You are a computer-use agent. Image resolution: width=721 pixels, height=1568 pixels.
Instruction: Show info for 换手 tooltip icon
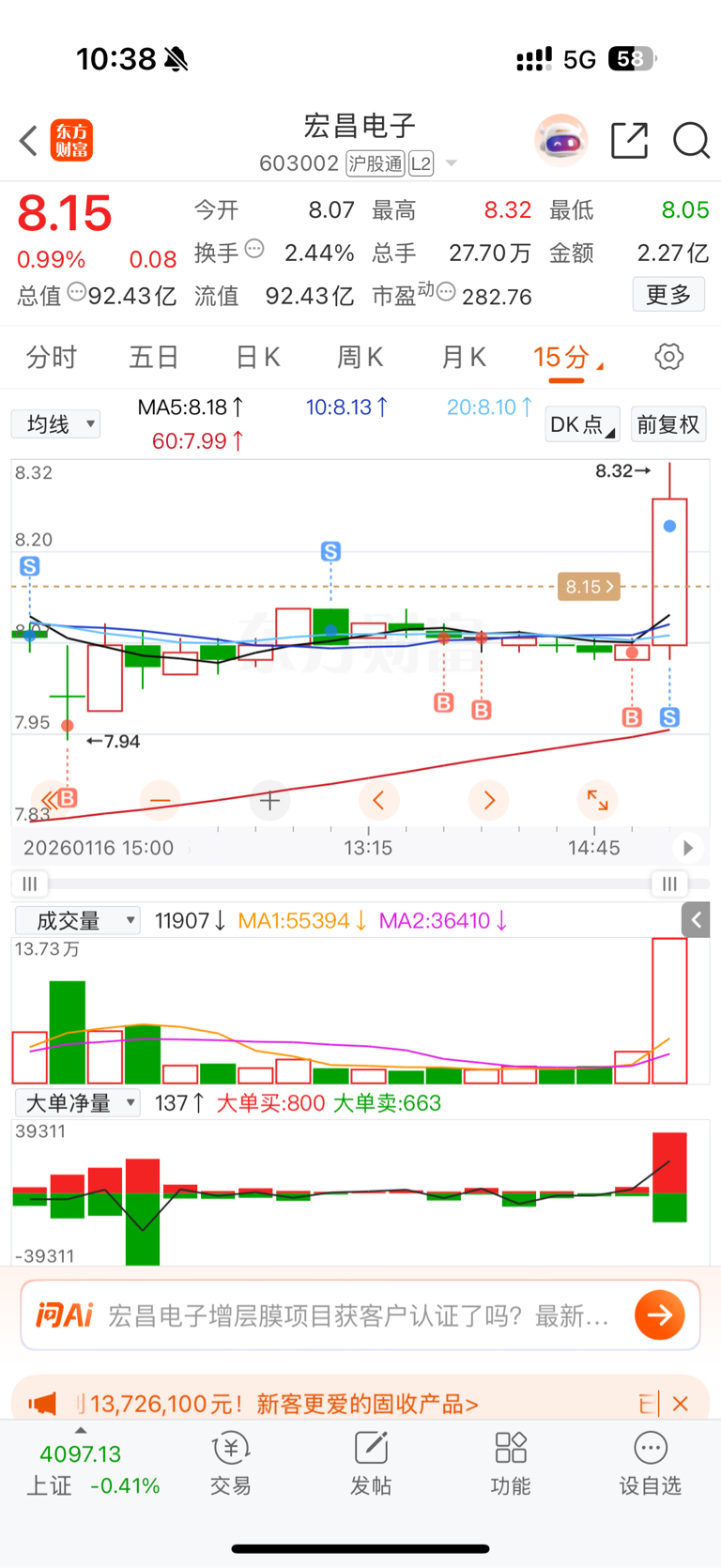point(254,250)
